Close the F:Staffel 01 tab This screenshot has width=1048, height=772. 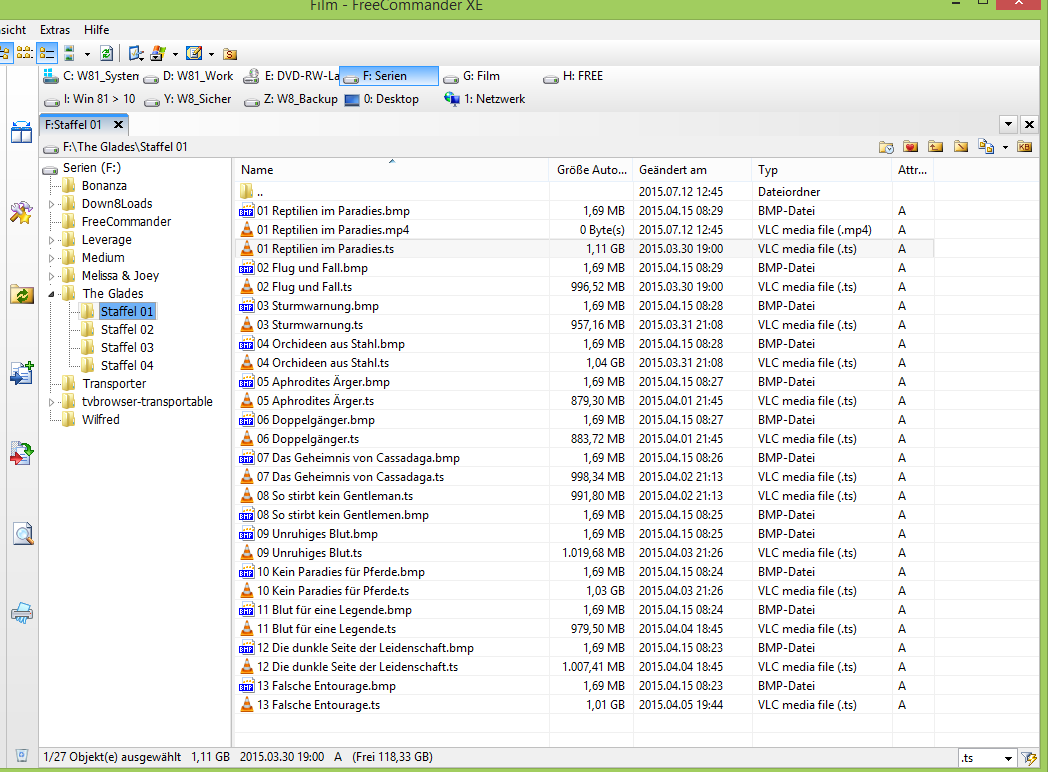[x=118, y=124]
